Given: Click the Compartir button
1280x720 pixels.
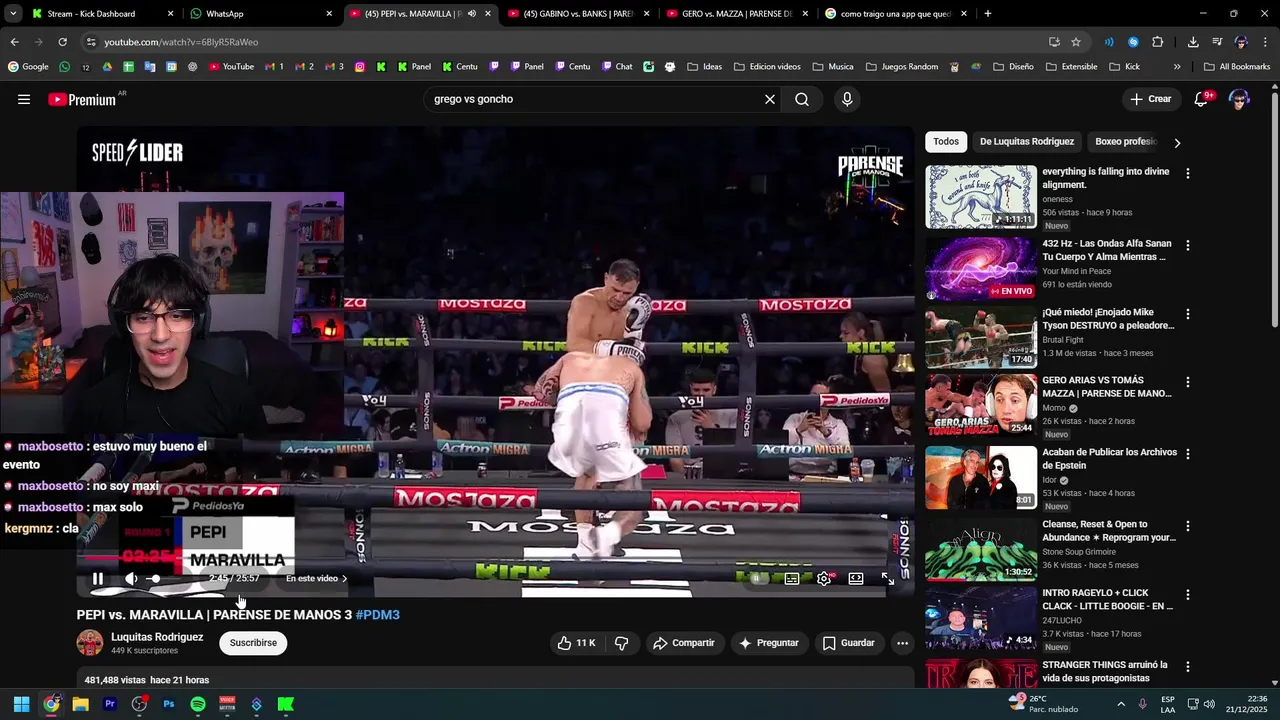Looking at the screenshot, I should click(684, 643).
